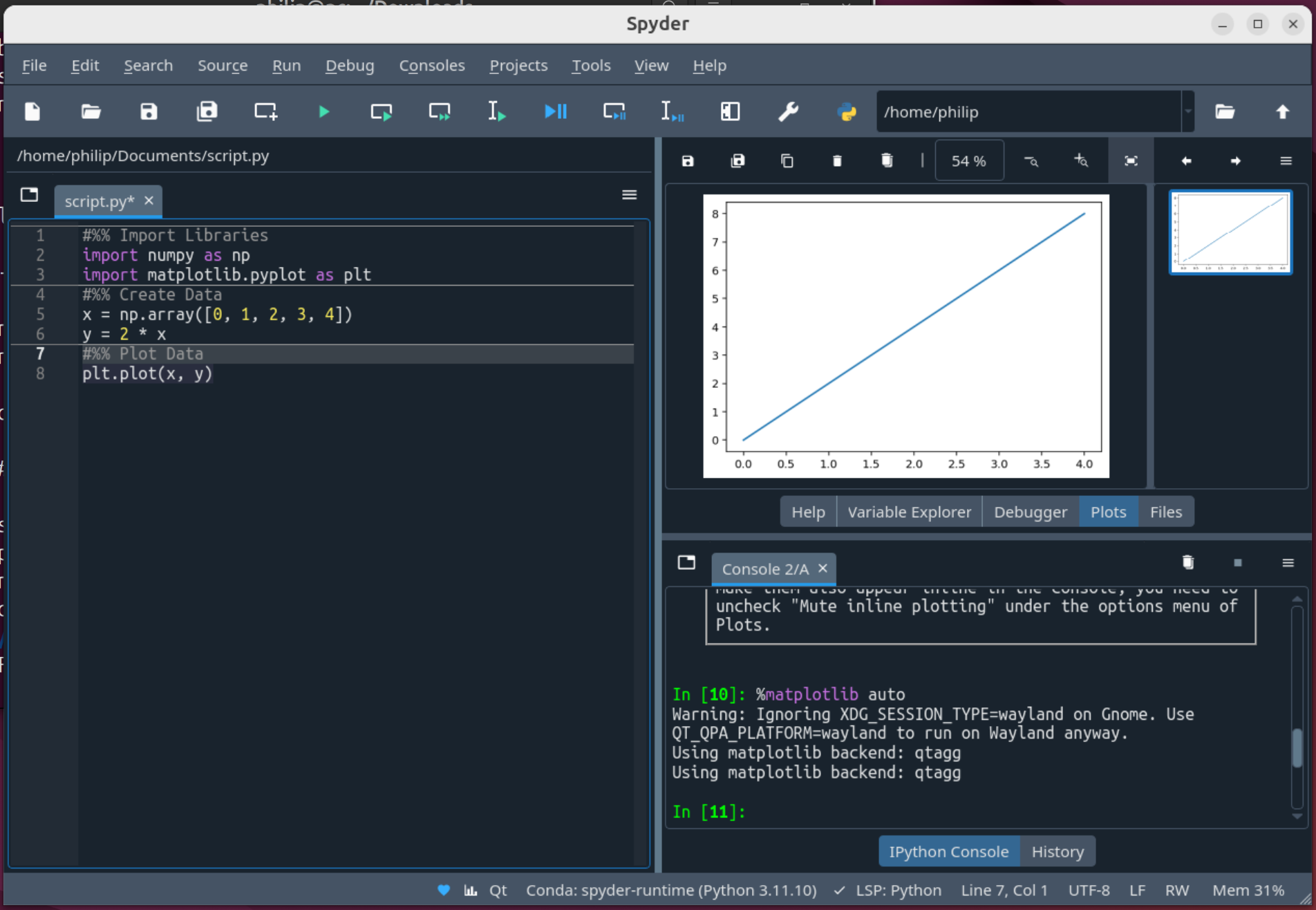Toggle fit plot to pane size
The height and width of the screenshot is (910, 1316).
(x=1131, y=161)
